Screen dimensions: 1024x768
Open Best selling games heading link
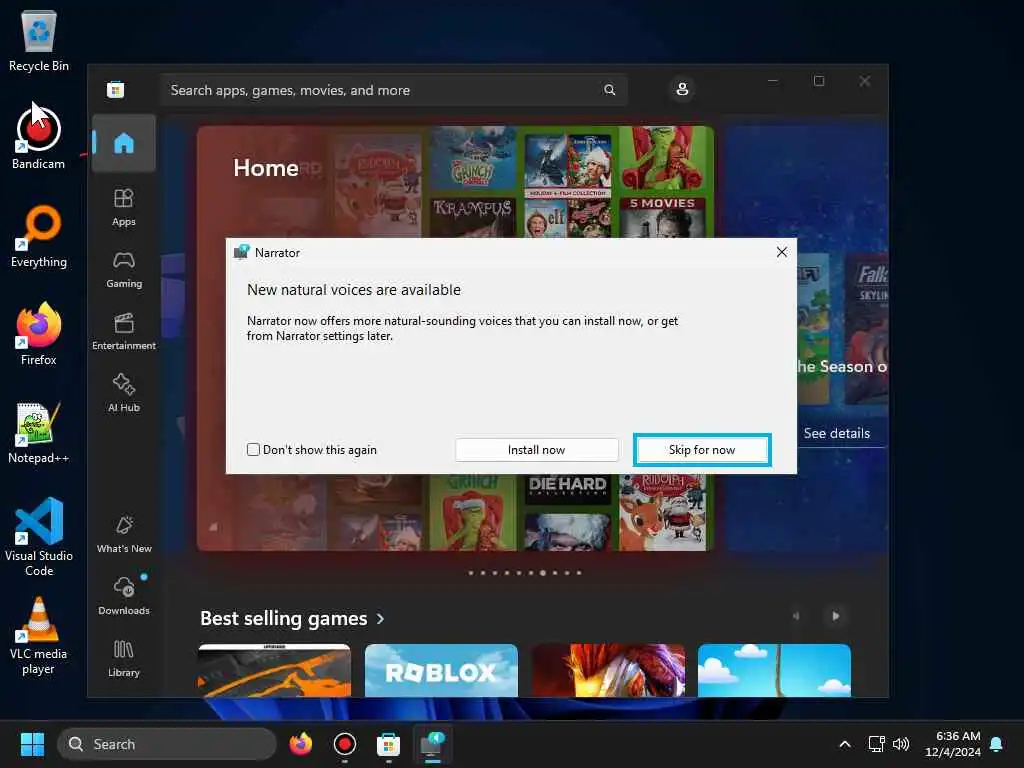[x=283, y=618]
